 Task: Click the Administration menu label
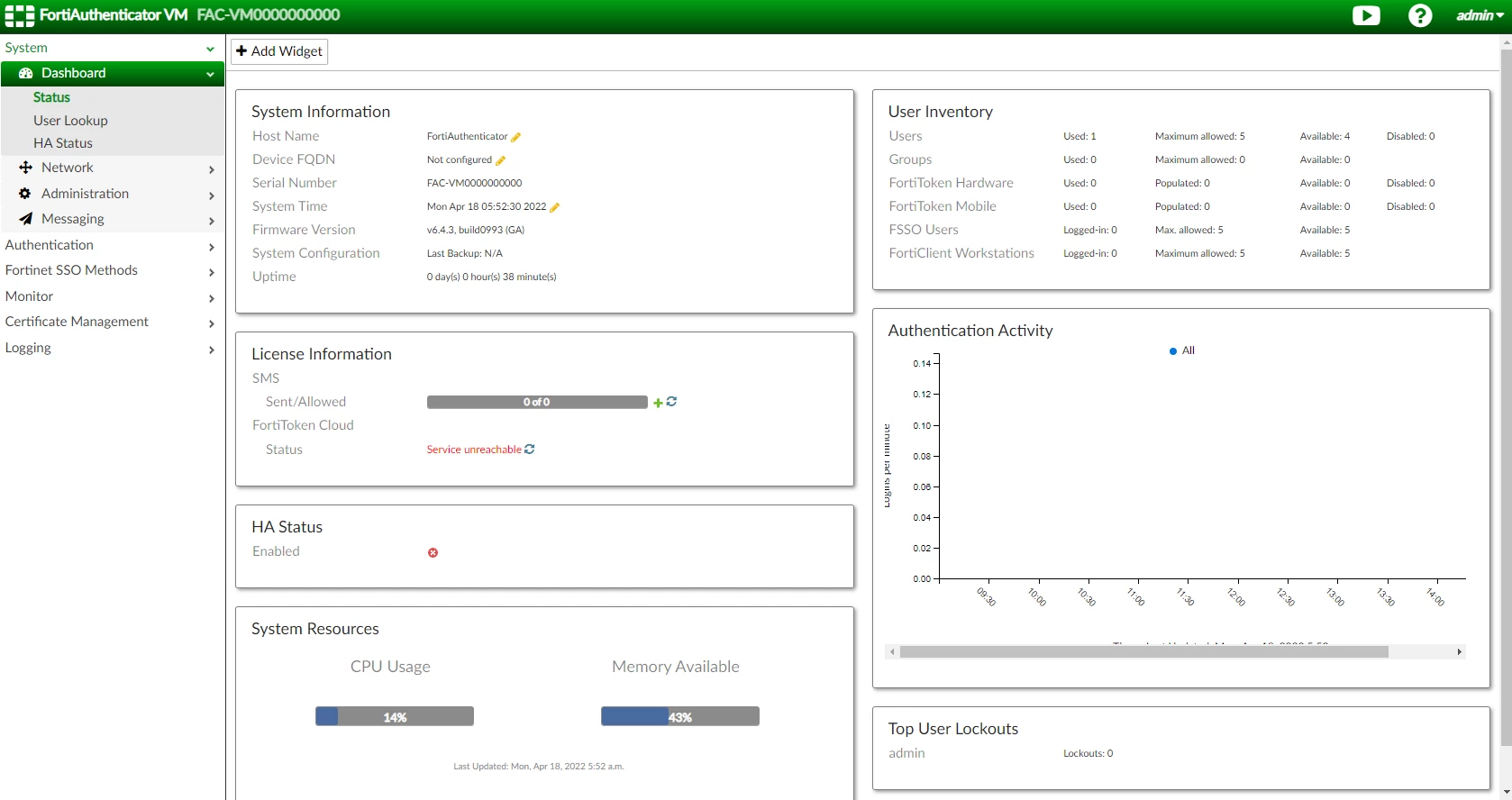(85, 194)
